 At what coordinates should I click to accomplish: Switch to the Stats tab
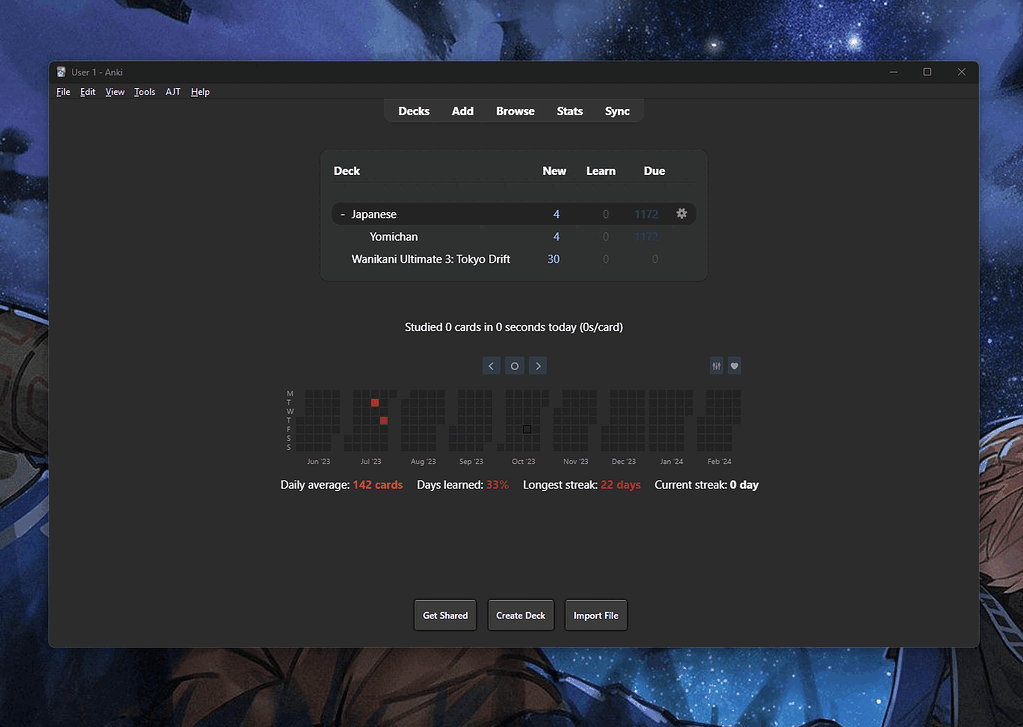tap(569, 111)
